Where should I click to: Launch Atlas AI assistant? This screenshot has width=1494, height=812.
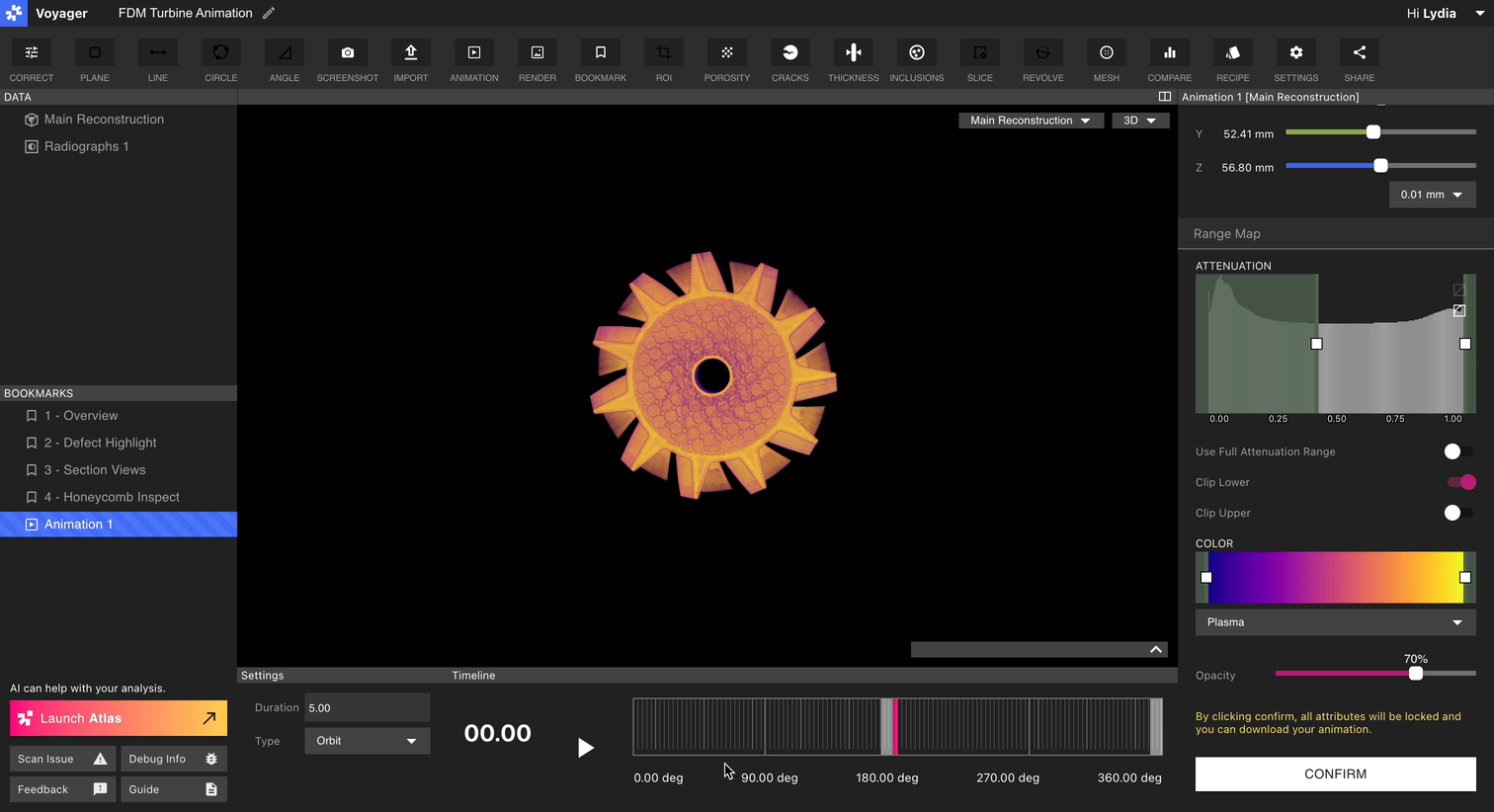point(118,718)
